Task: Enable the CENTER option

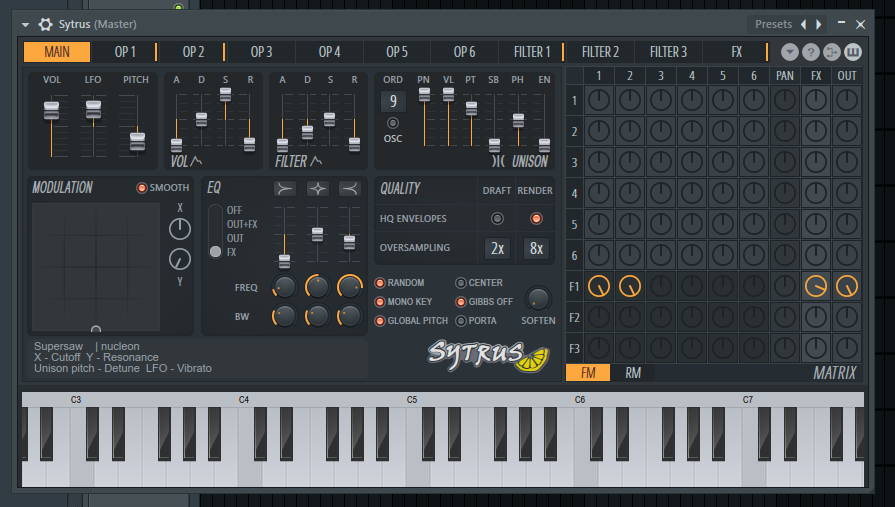Action: 461,283
